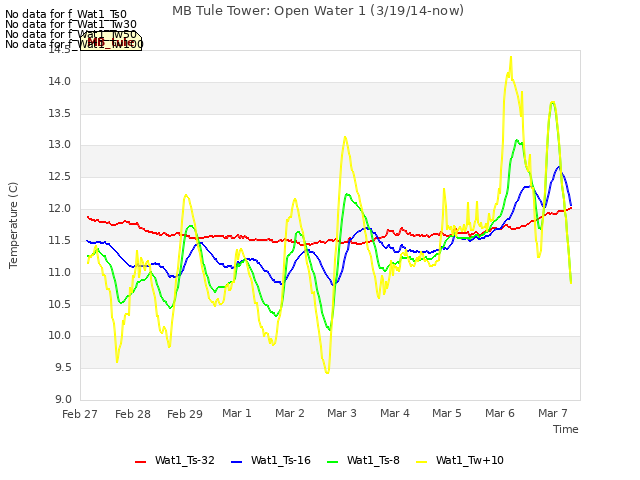Click the 10.0 y-axis tick label

[60, 336]
